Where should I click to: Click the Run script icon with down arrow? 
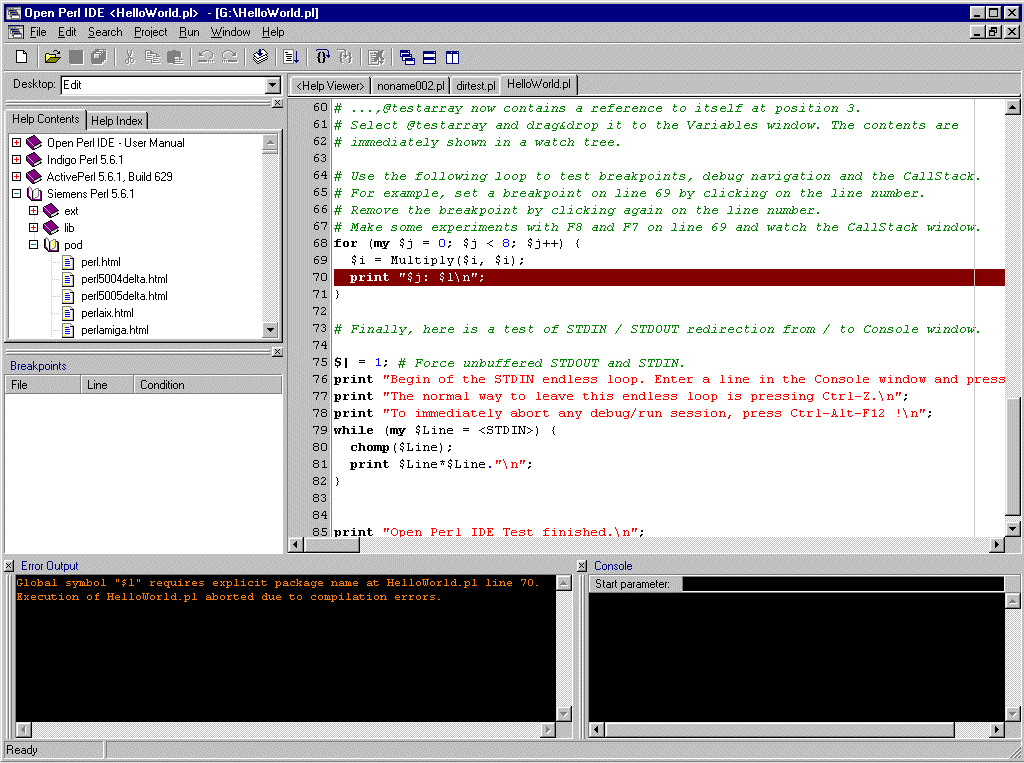[291, 57]
